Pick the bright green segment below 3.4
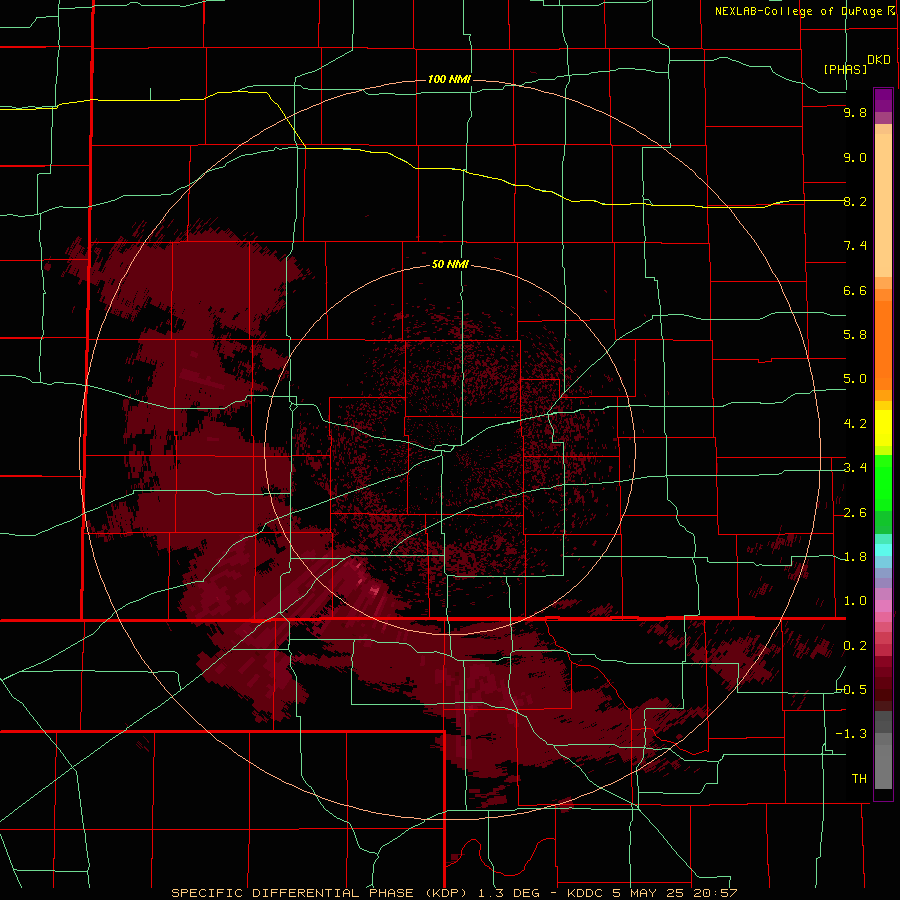The height and width of the screenshot is (900, 900). pyautogui.click(x=883, y=488)
